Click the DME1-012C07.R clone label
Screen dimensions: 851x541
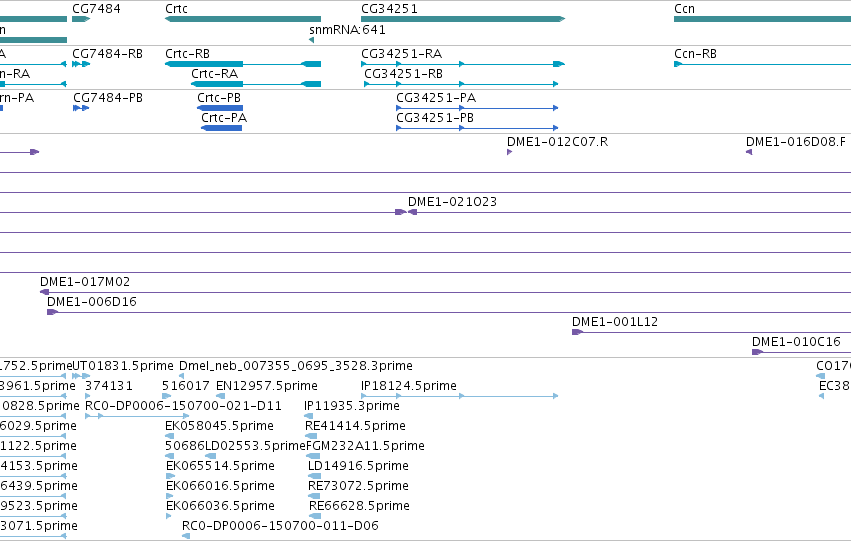[557, 142]
